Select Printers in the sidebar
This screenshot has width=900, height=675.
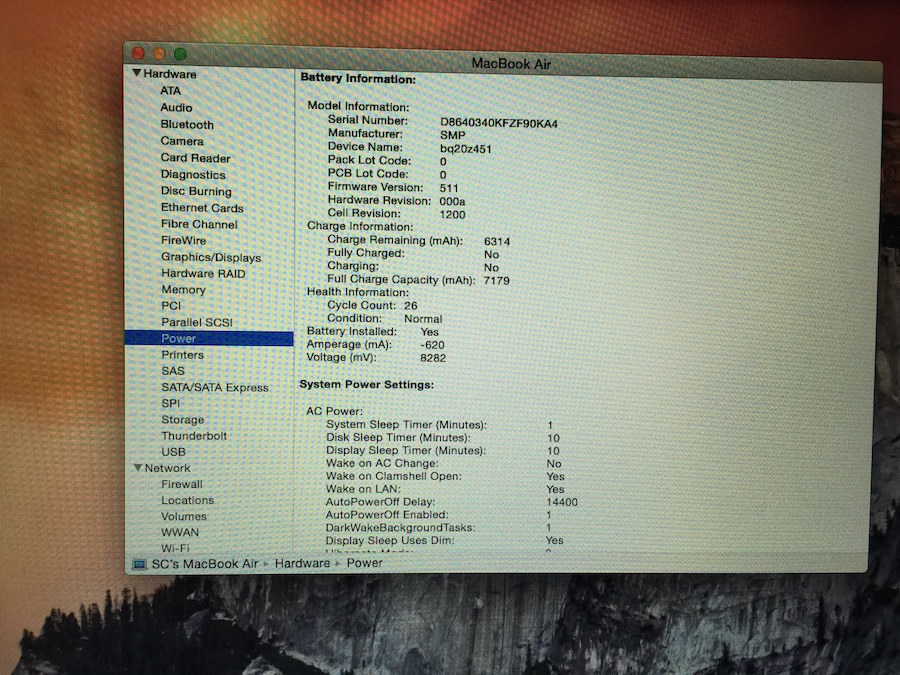coord(183,355)
